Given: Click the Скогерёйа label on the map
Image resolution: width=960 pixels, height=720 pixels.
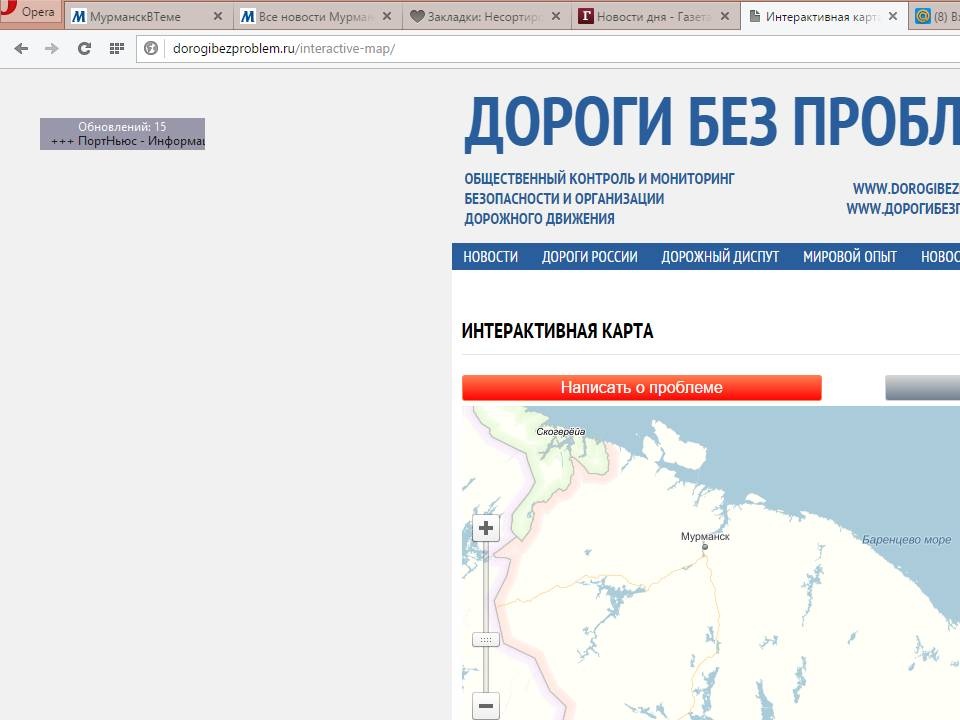Looking at the screenshot, I should [x=561, y=432].
